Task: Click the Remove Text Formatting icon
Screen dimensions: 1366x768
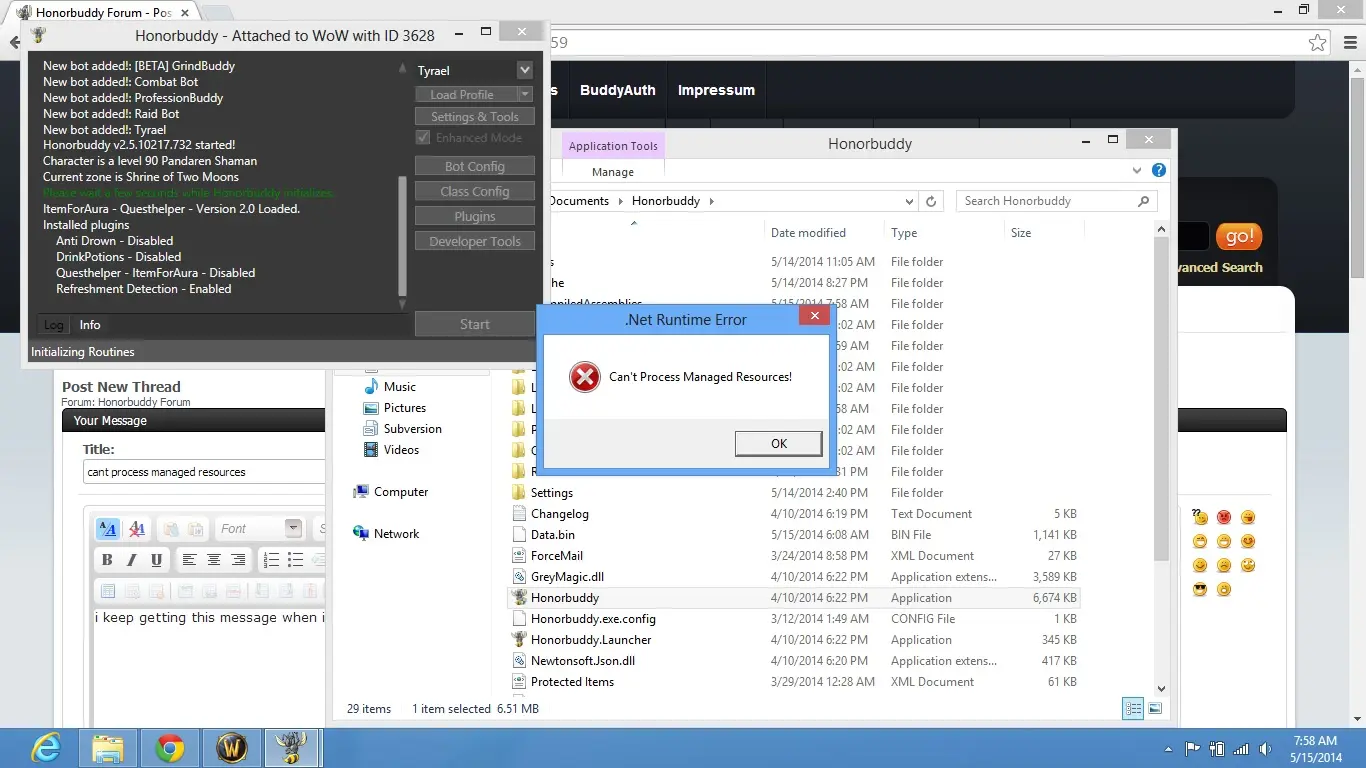Action: (137, 529)
